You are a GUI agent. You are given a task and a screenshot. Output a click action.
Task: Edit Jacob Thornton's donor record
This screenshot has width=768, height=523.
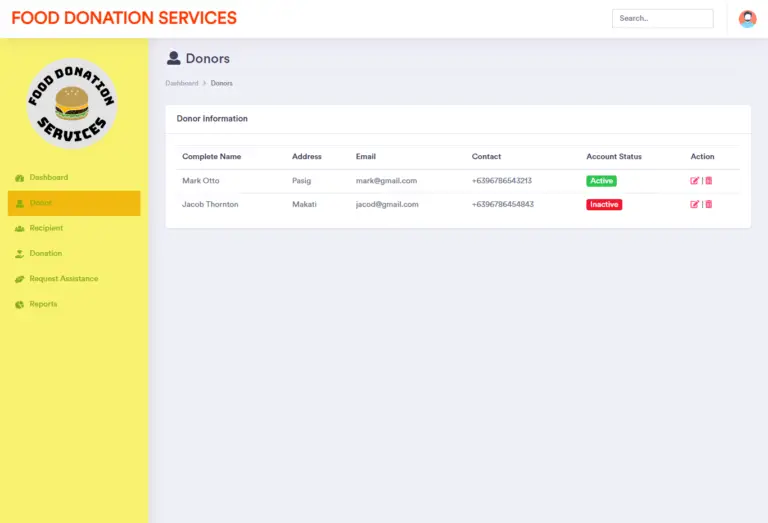pyautogui.click(x=694, y=204)
